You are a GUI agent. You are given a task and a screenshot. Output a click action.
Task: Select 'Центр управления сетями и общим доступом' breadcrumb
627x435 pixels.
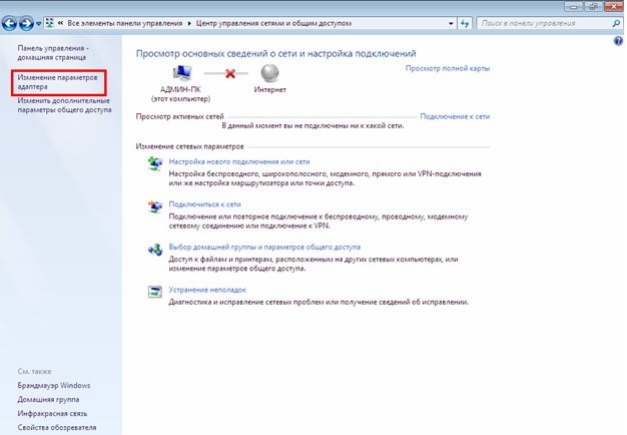coord(274,23)
